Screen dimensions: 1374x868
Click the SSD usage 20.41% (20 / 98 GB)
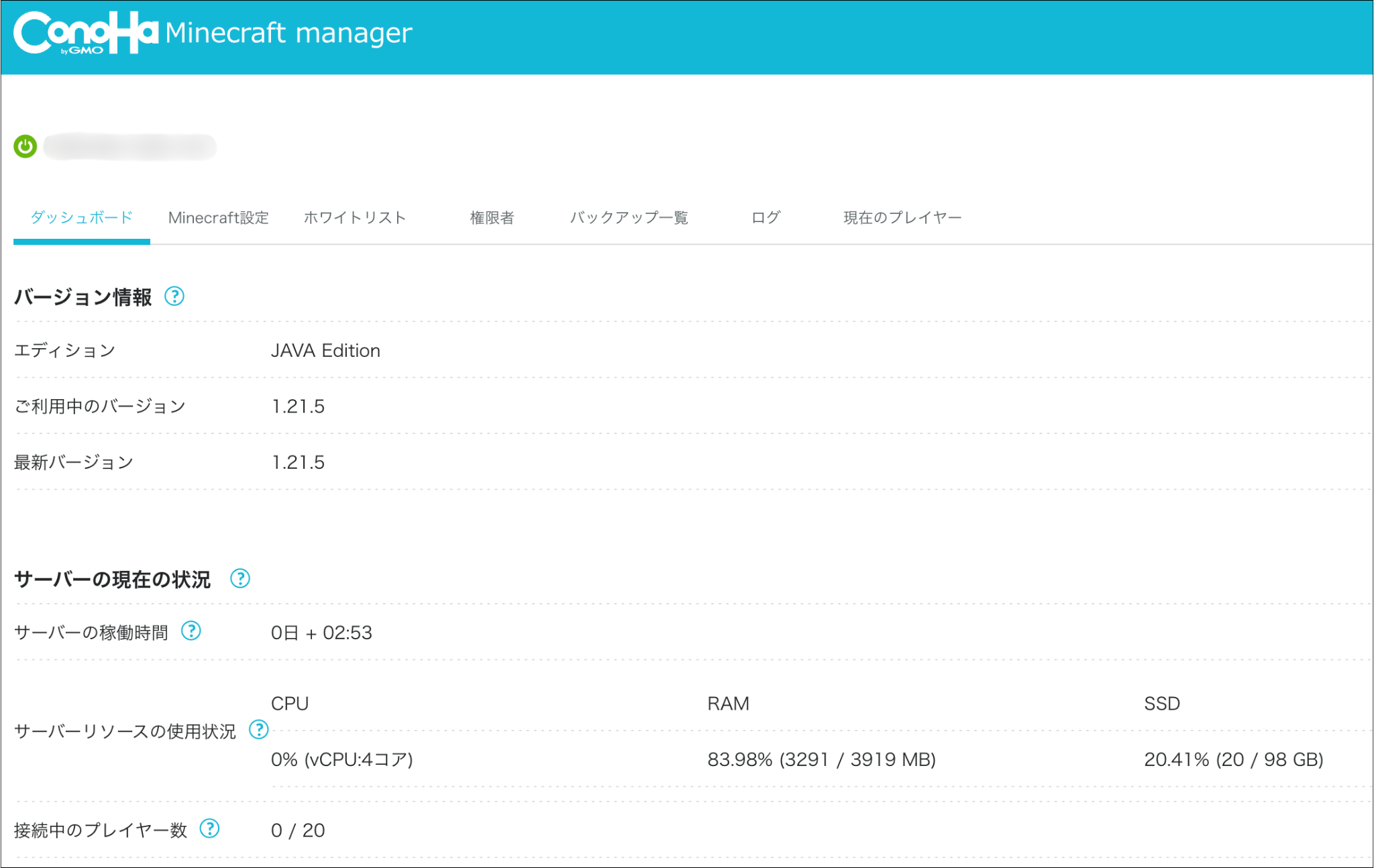pyautogui.click(x=1234, y=759)
